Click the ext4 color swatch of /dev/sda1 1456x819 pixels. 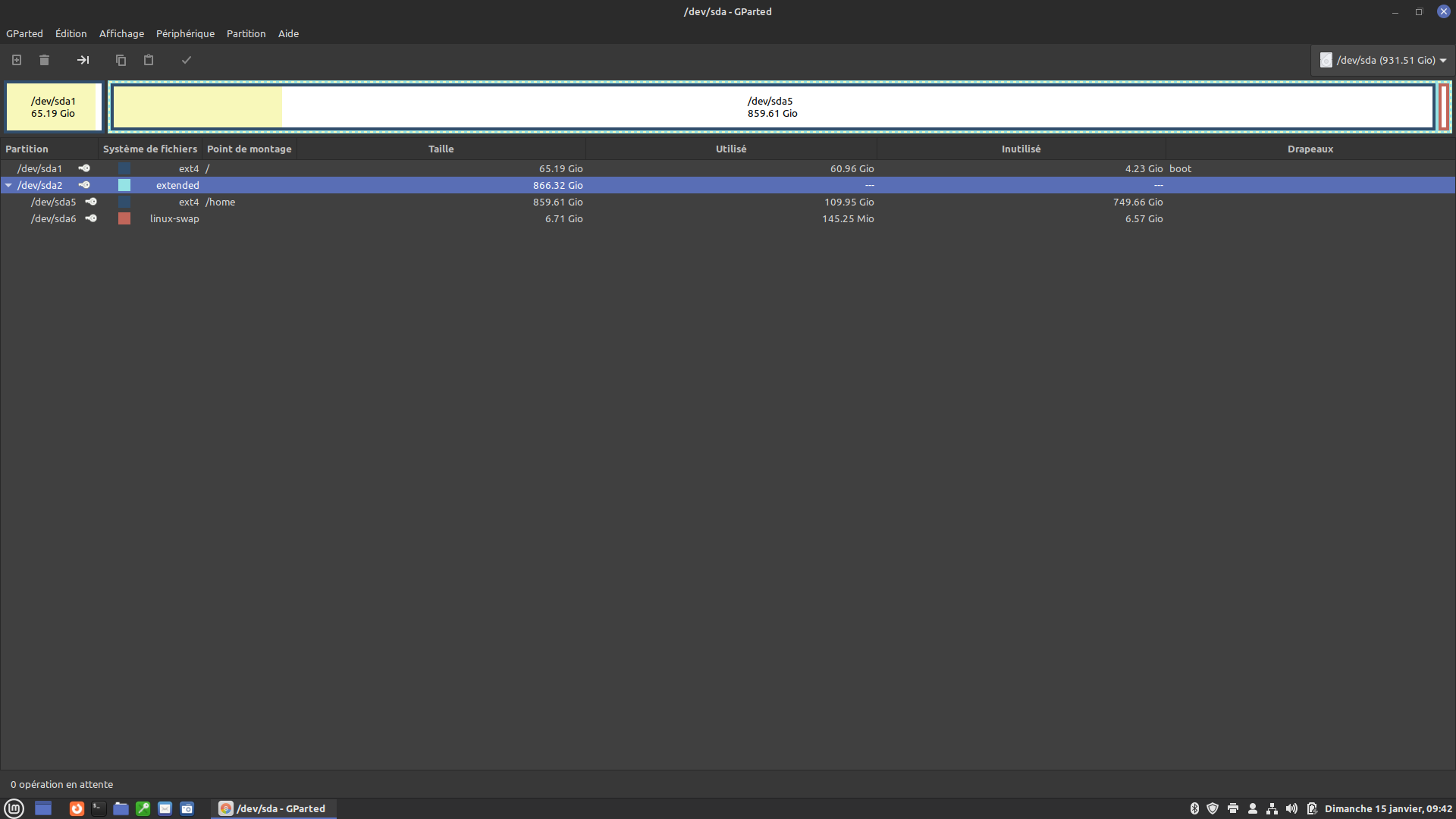click(x=124, y=168)
